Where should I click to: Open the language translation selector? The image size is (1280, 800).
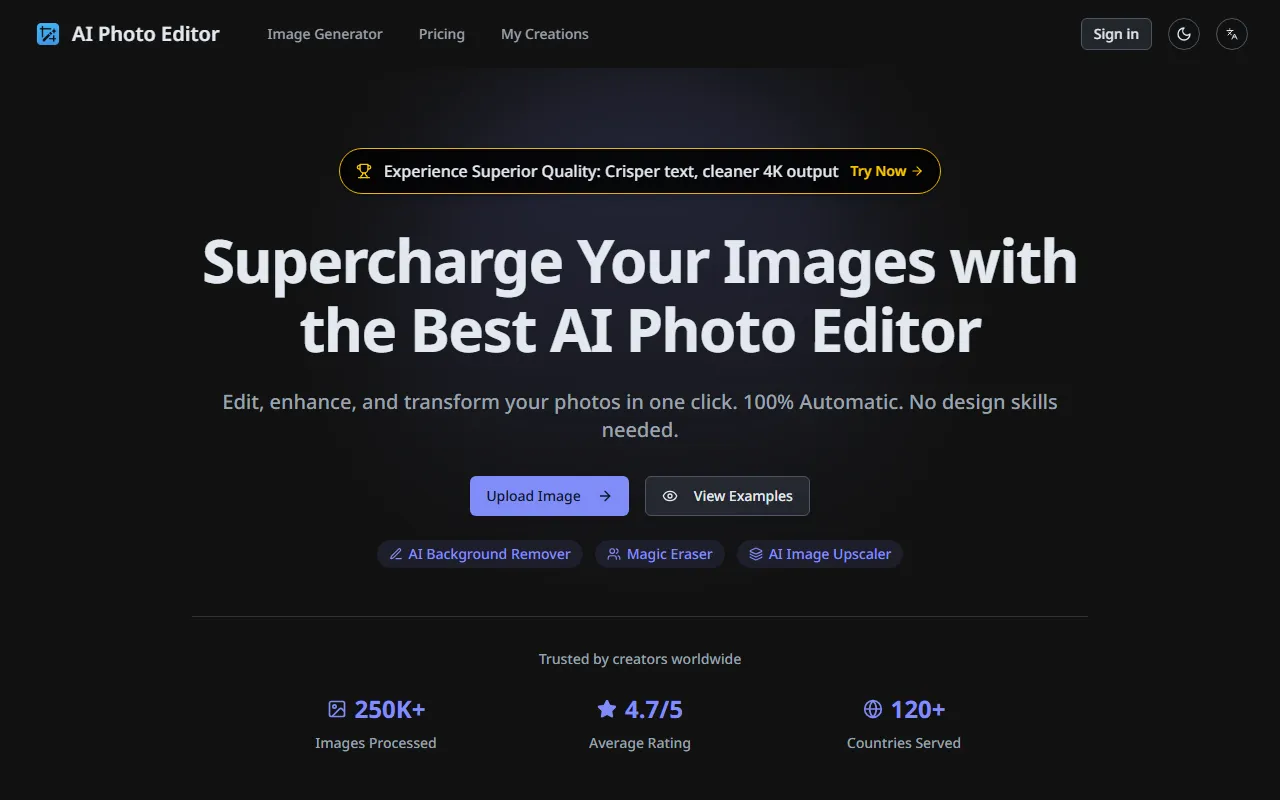pos(1232,34)
